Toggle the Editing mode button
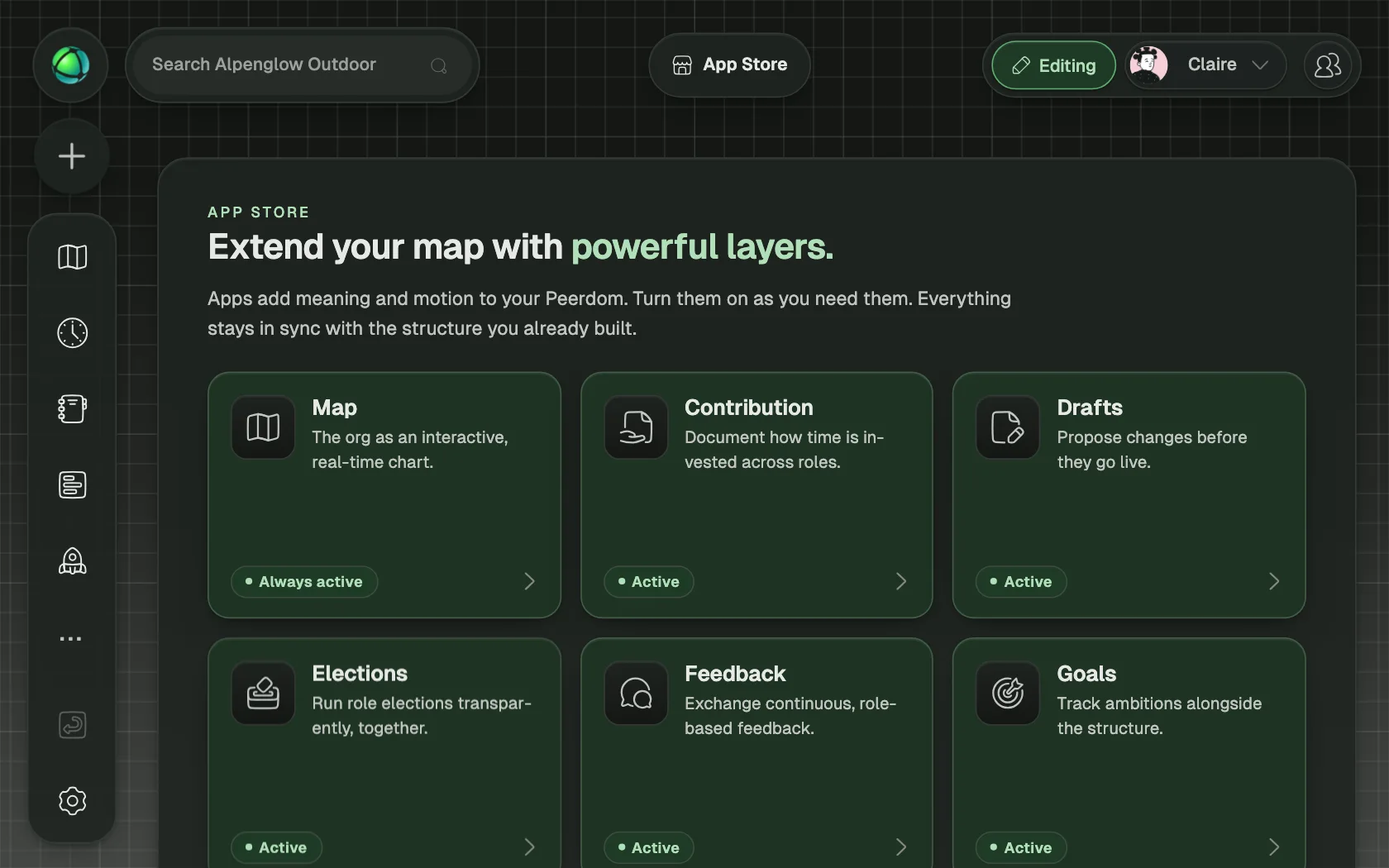 (x=1054, y=65)
